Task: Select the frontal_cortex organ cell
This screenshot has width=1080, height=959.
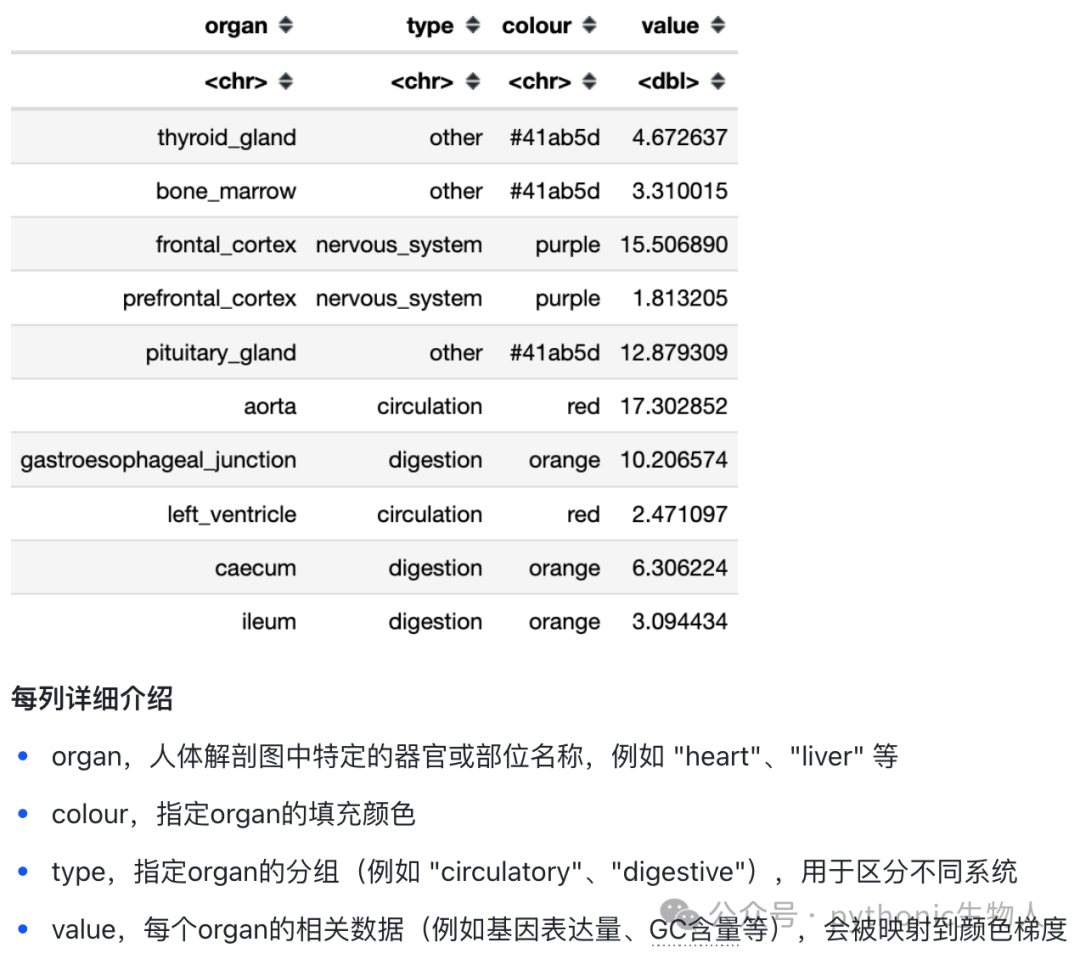Action: tap(226, 245)
